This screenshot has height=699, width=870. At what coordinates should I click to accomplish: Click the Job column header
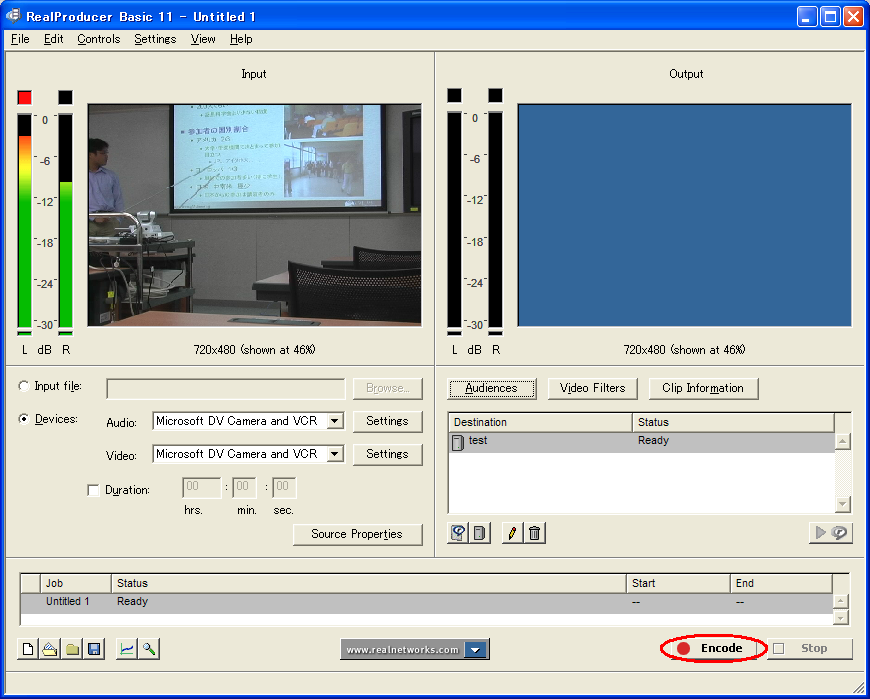pos(75,584)
